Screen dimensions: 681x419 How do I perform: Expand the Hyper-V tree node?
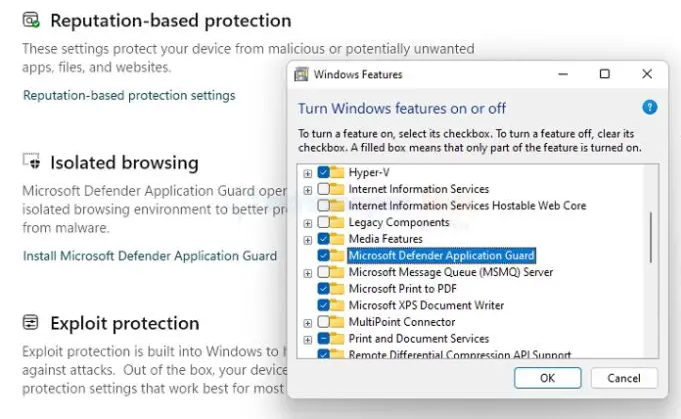click(x=308, y=172)
